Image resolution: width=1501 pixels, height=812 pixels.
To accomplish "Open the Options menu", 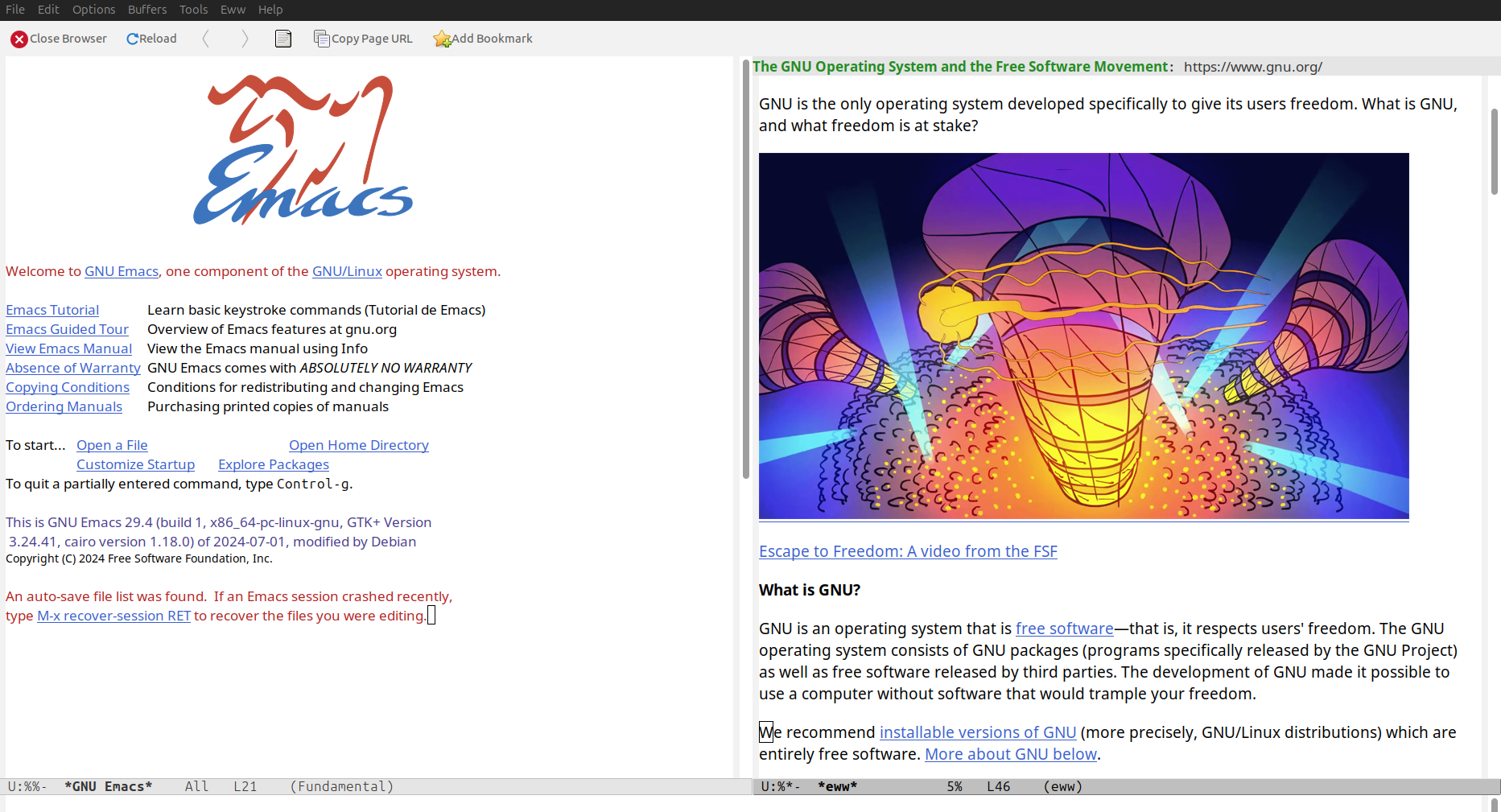I will tap(93, 10).
